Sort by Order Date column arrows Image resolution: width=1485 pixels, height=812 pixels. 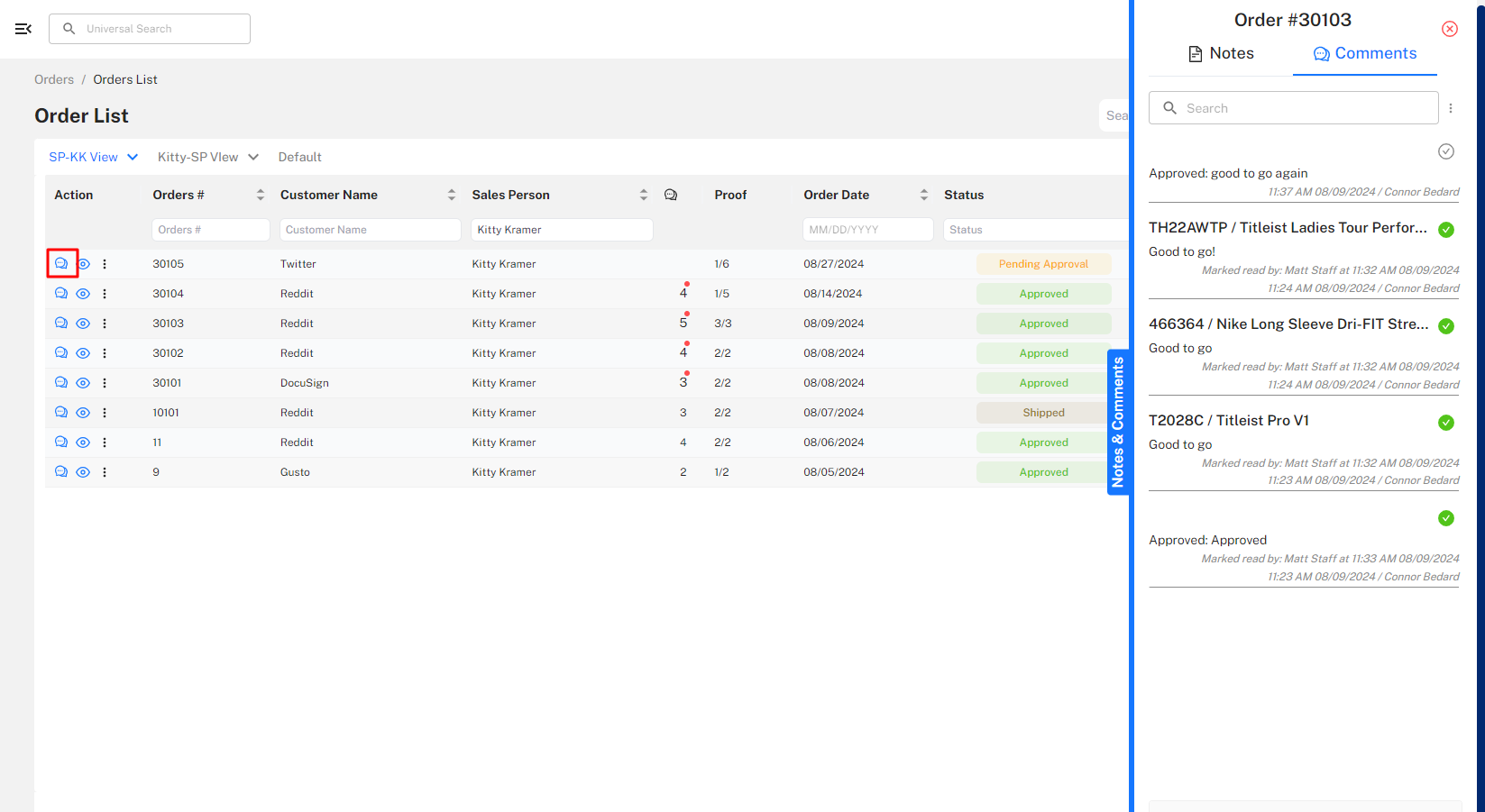tap(924, 195)
